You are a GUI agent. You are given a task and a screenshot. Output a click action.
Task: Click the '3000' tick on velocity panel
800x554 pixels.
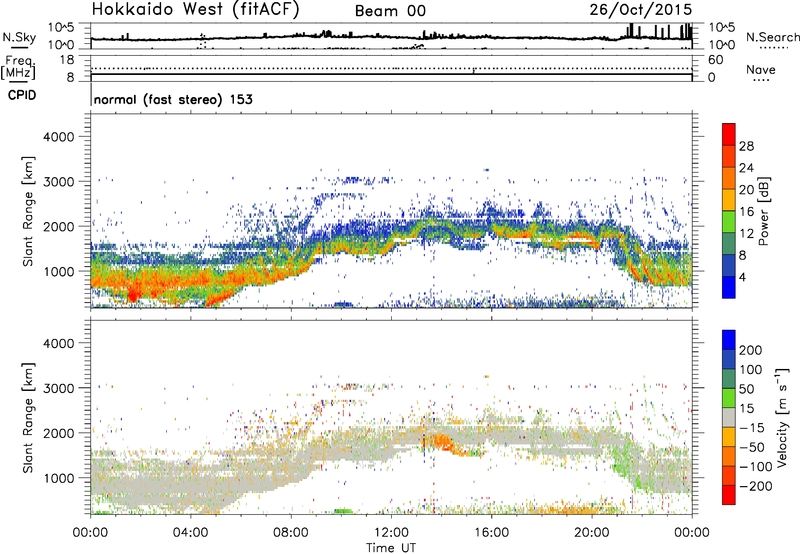click(59, 388)
